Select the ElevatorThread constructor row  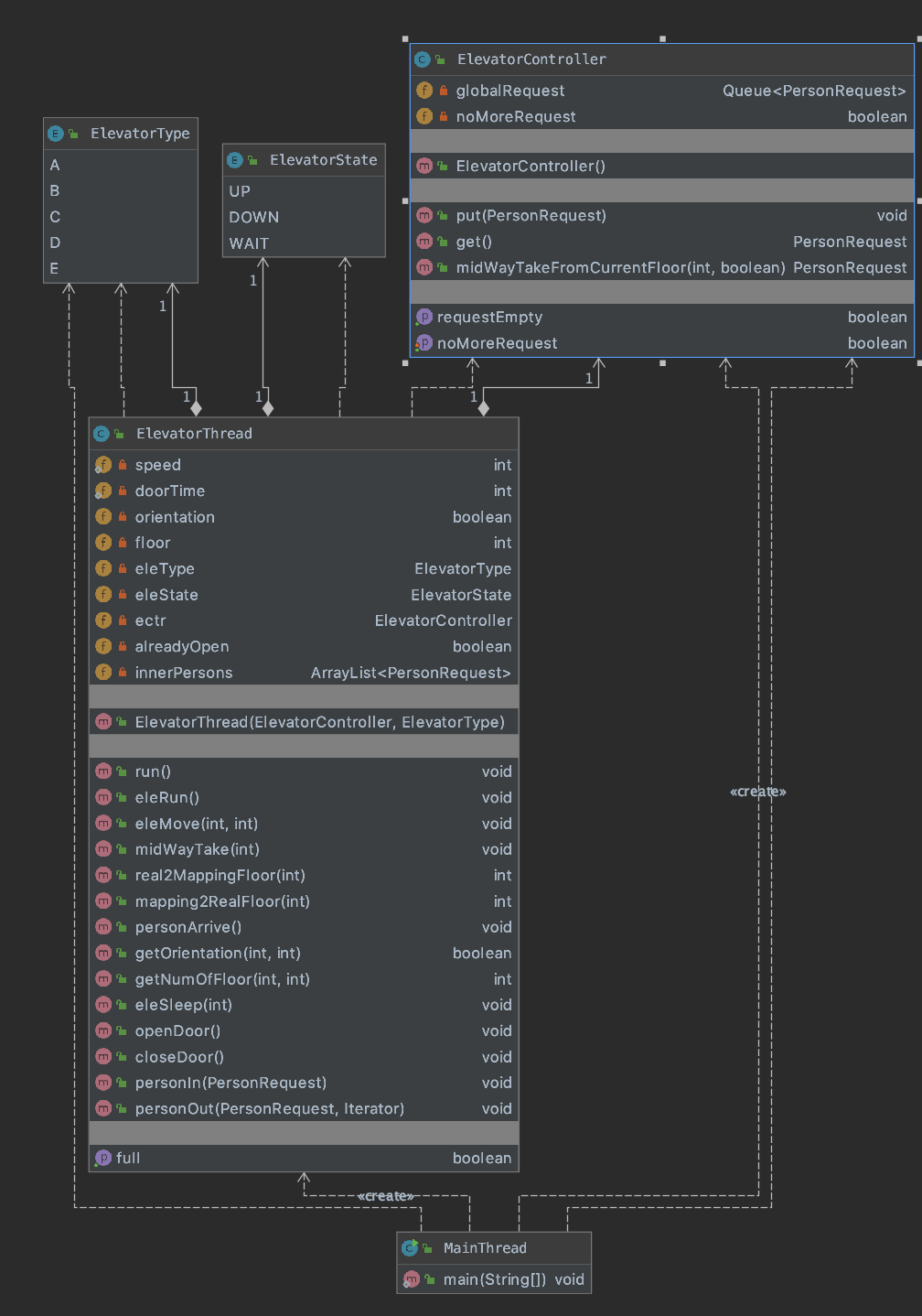[x=304, y=722]
